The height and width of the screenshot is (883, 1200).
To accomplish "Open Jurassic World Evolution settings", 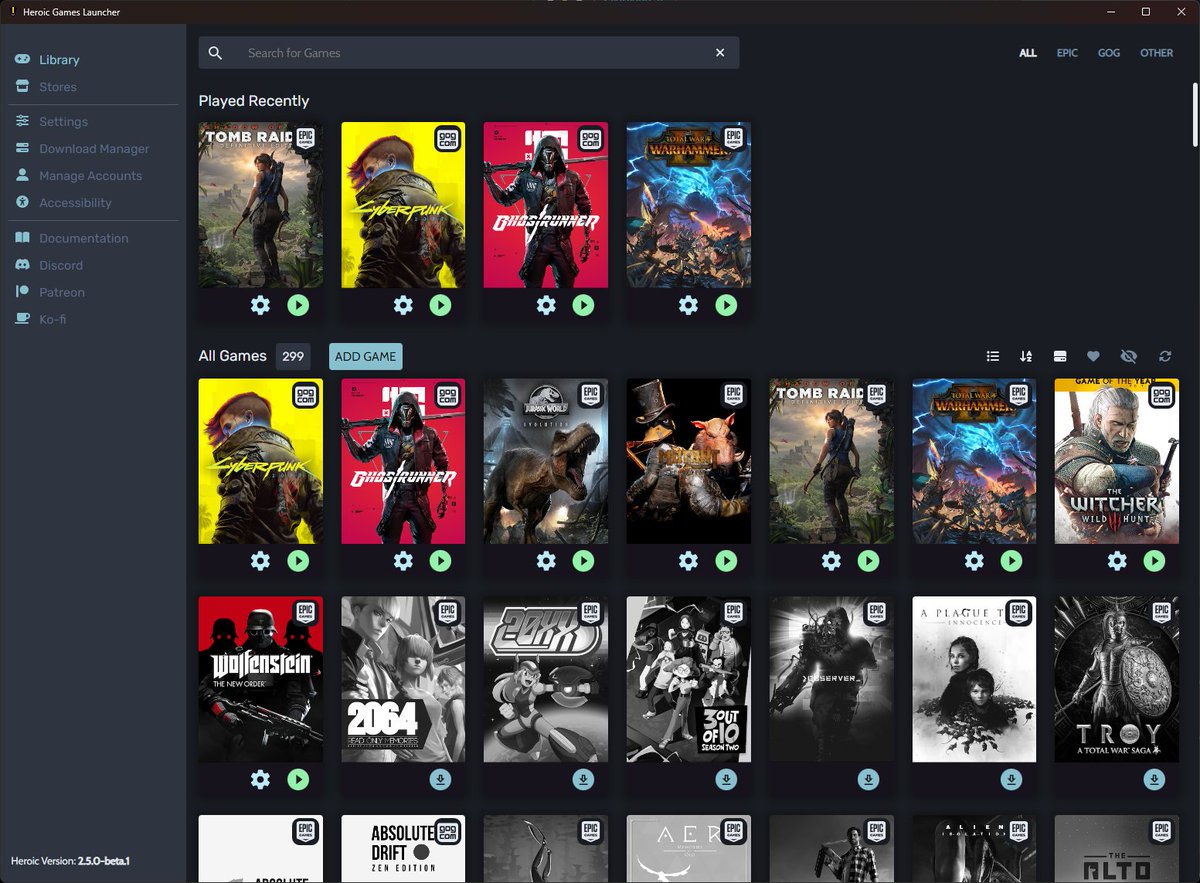I will [546, 561].
